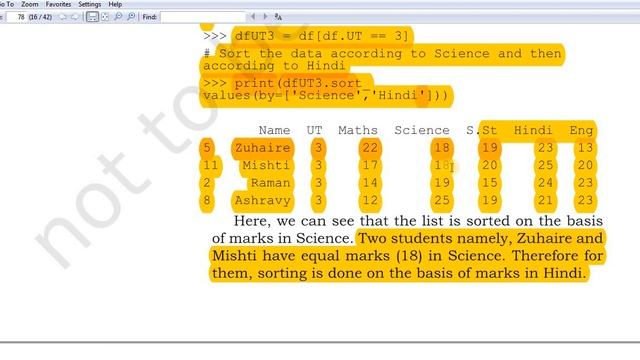Click the next page arrow icon
Viewport: 640px width, 360px height.
75,17
